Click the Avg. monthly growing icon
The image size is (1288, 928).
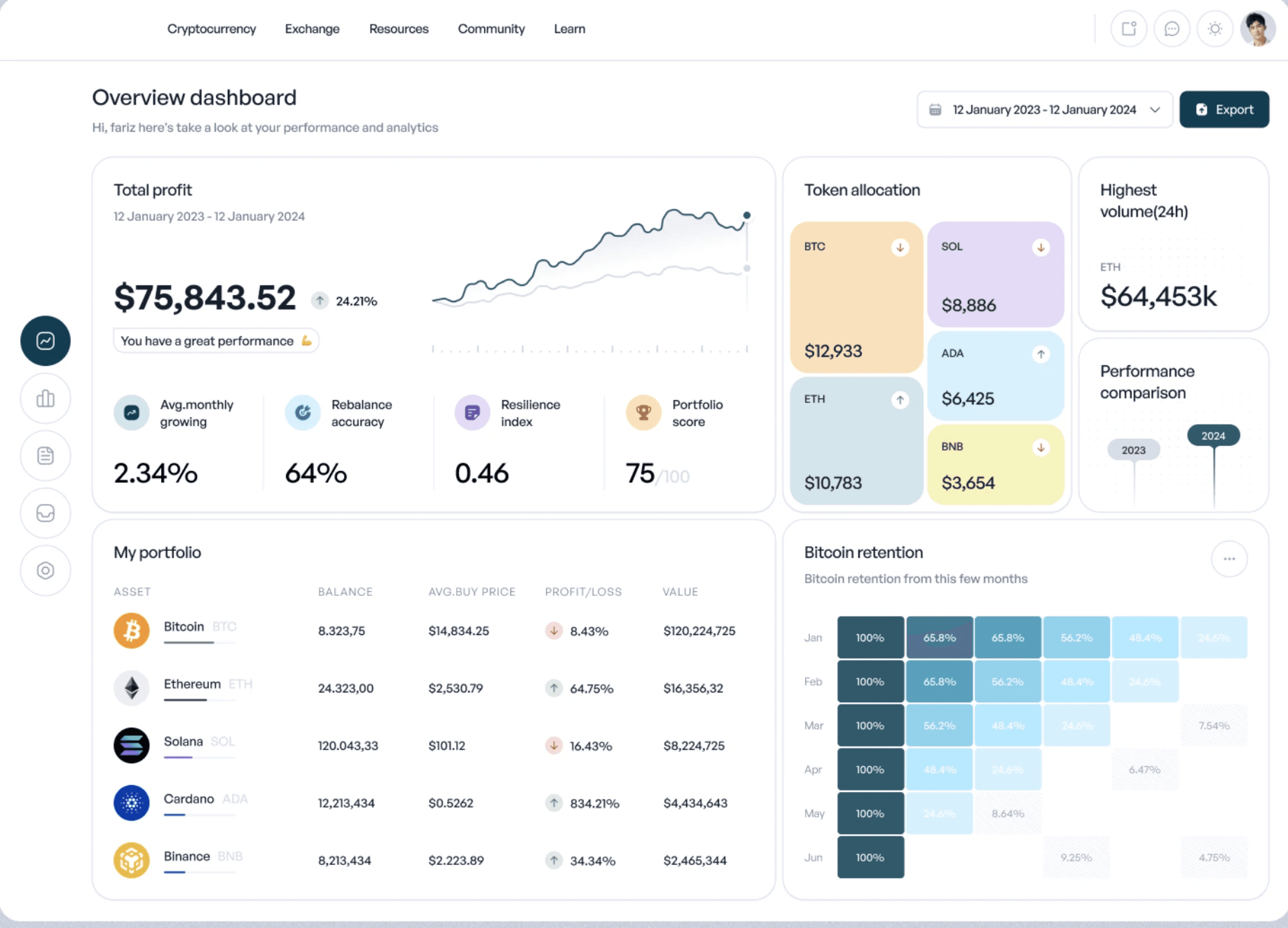(x=131, y=412)
